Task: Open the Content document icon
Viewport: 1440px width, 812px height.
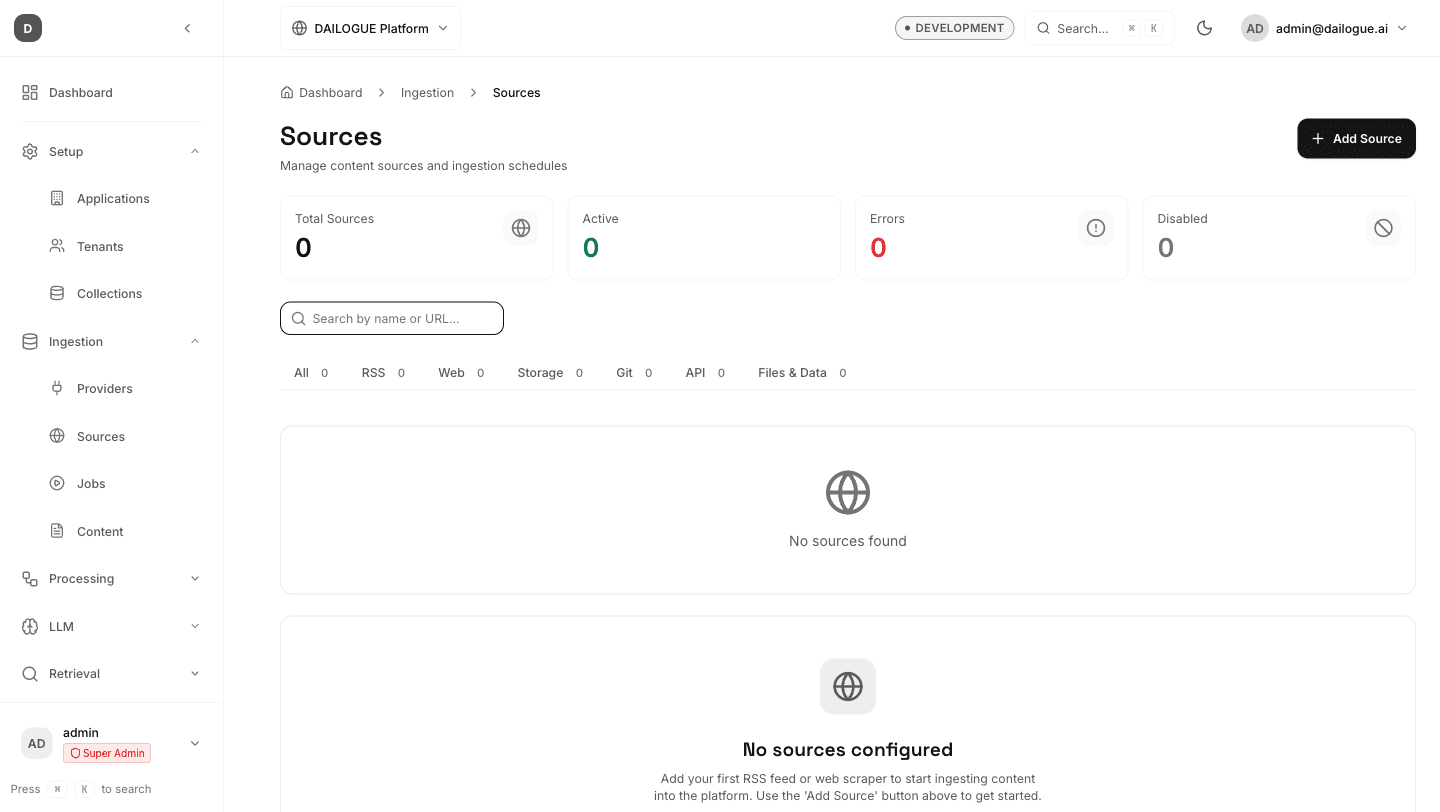Action: tap(57, 531)
